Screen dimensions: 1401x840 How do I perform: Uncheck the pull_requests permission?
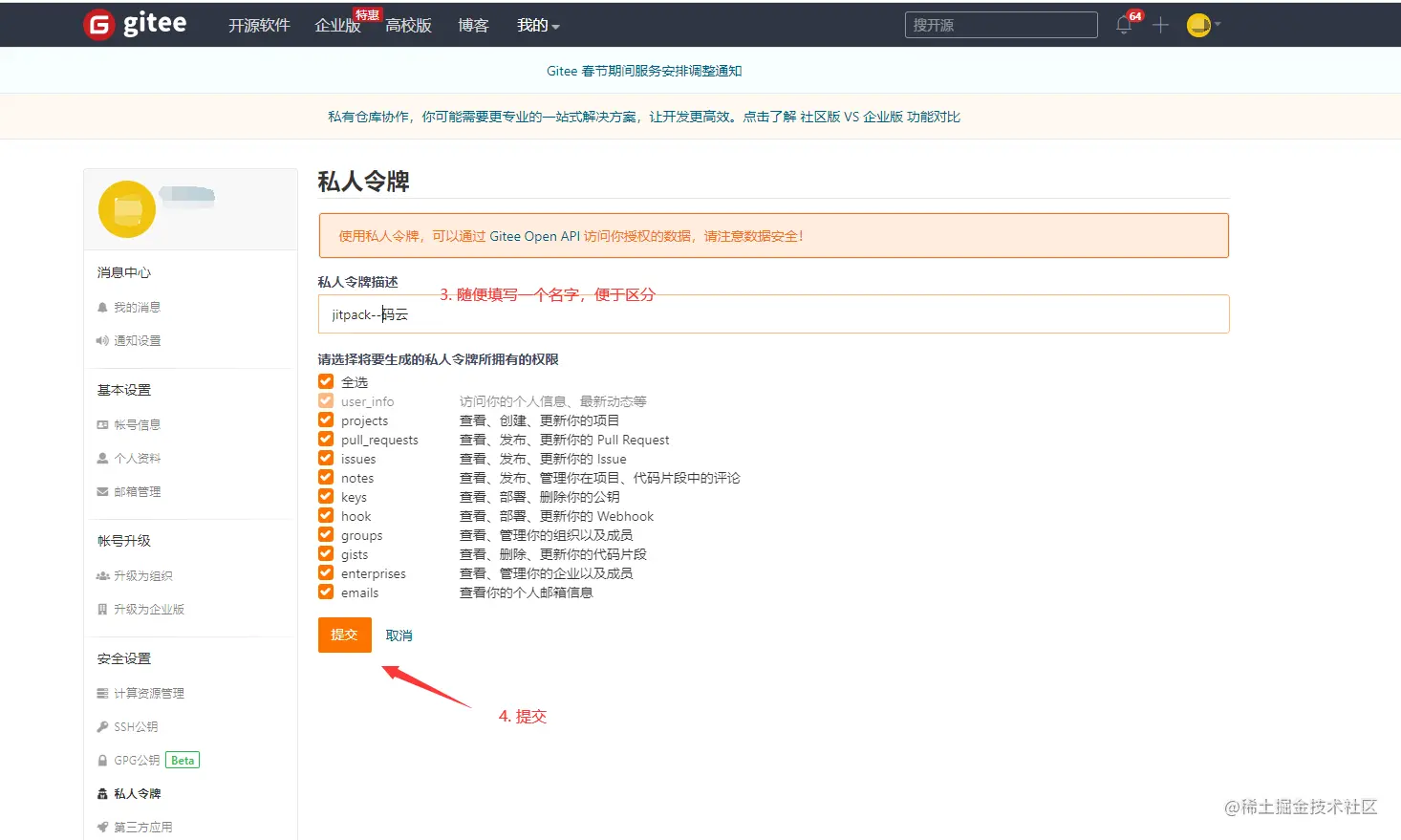click(326, 440)
